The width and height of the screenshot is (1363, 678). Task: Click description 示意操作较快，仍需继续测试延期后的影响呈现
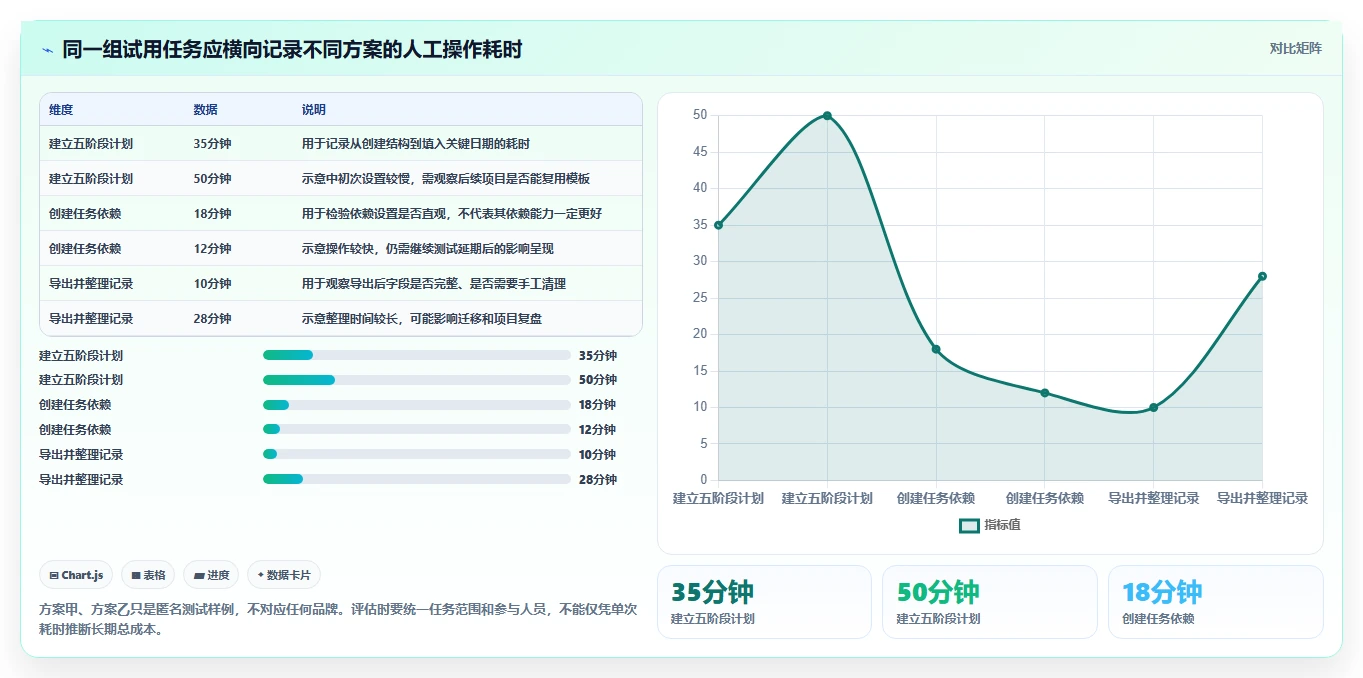pyautogui.click(x=428, y=249)
